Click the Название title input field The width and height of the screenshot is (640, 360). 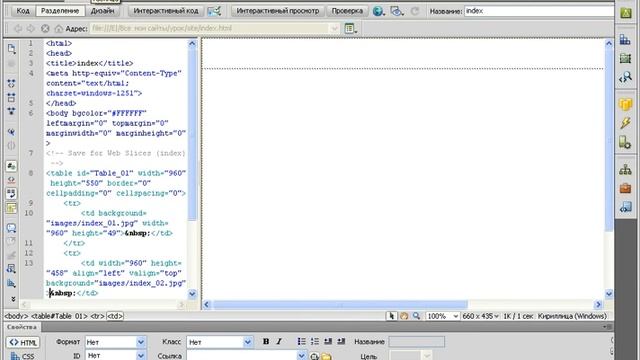[539, 11]
